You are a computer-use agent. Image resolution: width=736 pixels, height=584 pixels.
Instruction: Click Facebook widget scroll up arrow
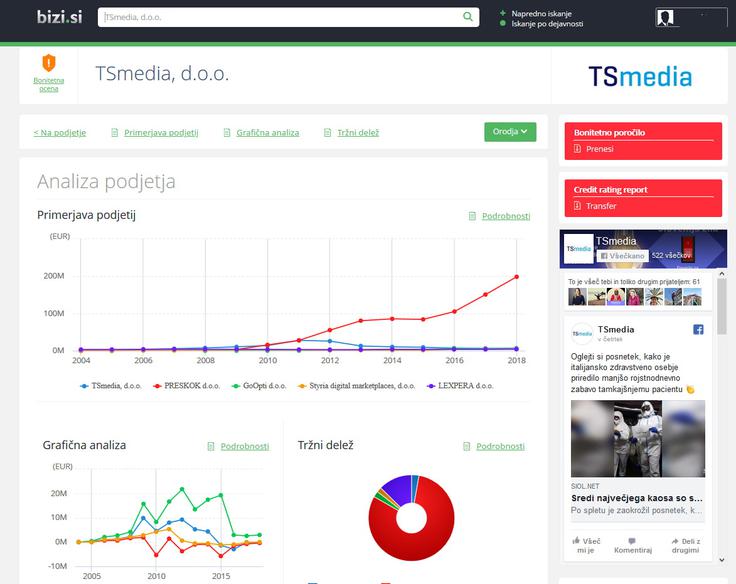[721, 273]
